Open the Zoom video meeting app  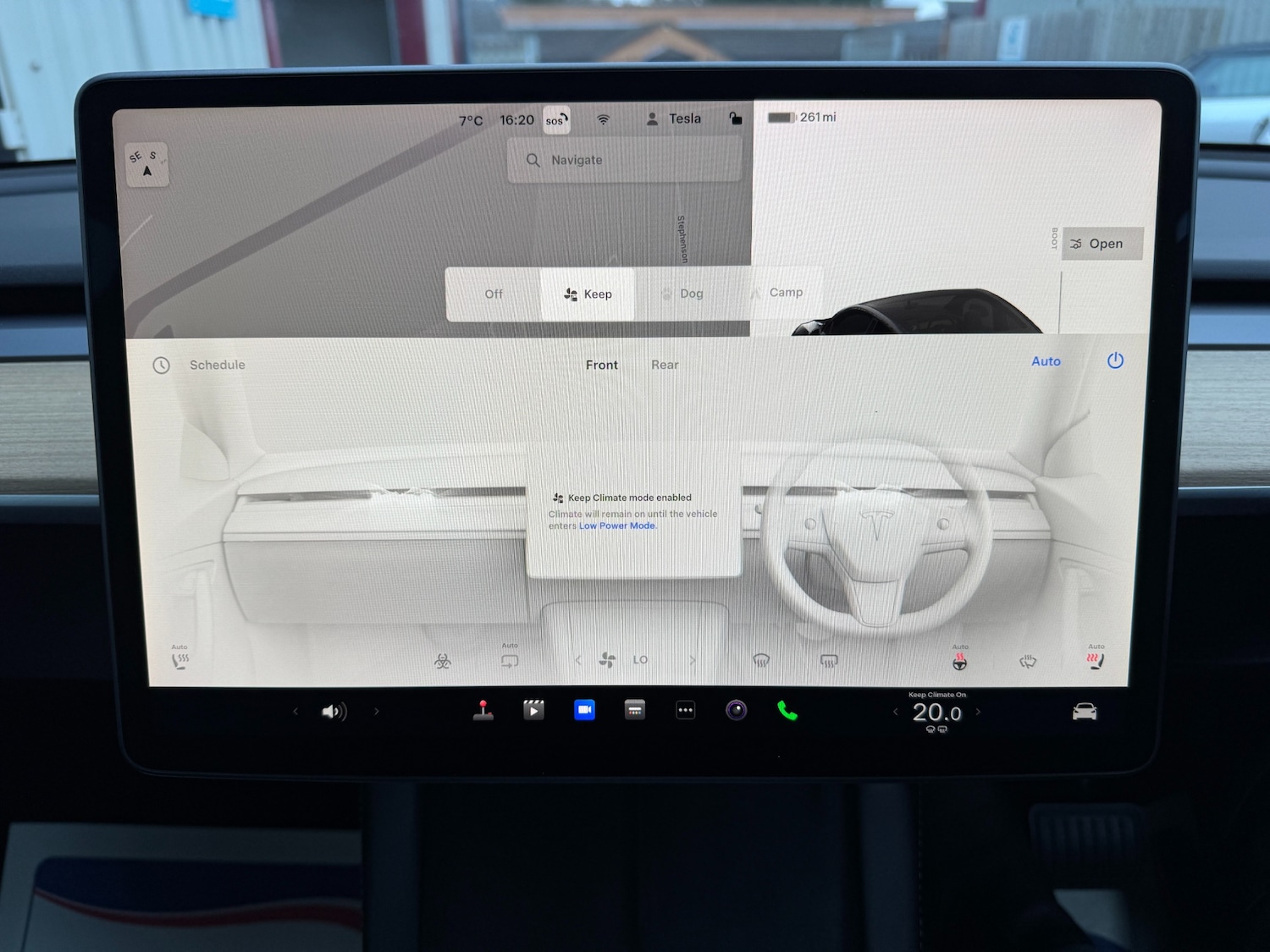(584, 710)
